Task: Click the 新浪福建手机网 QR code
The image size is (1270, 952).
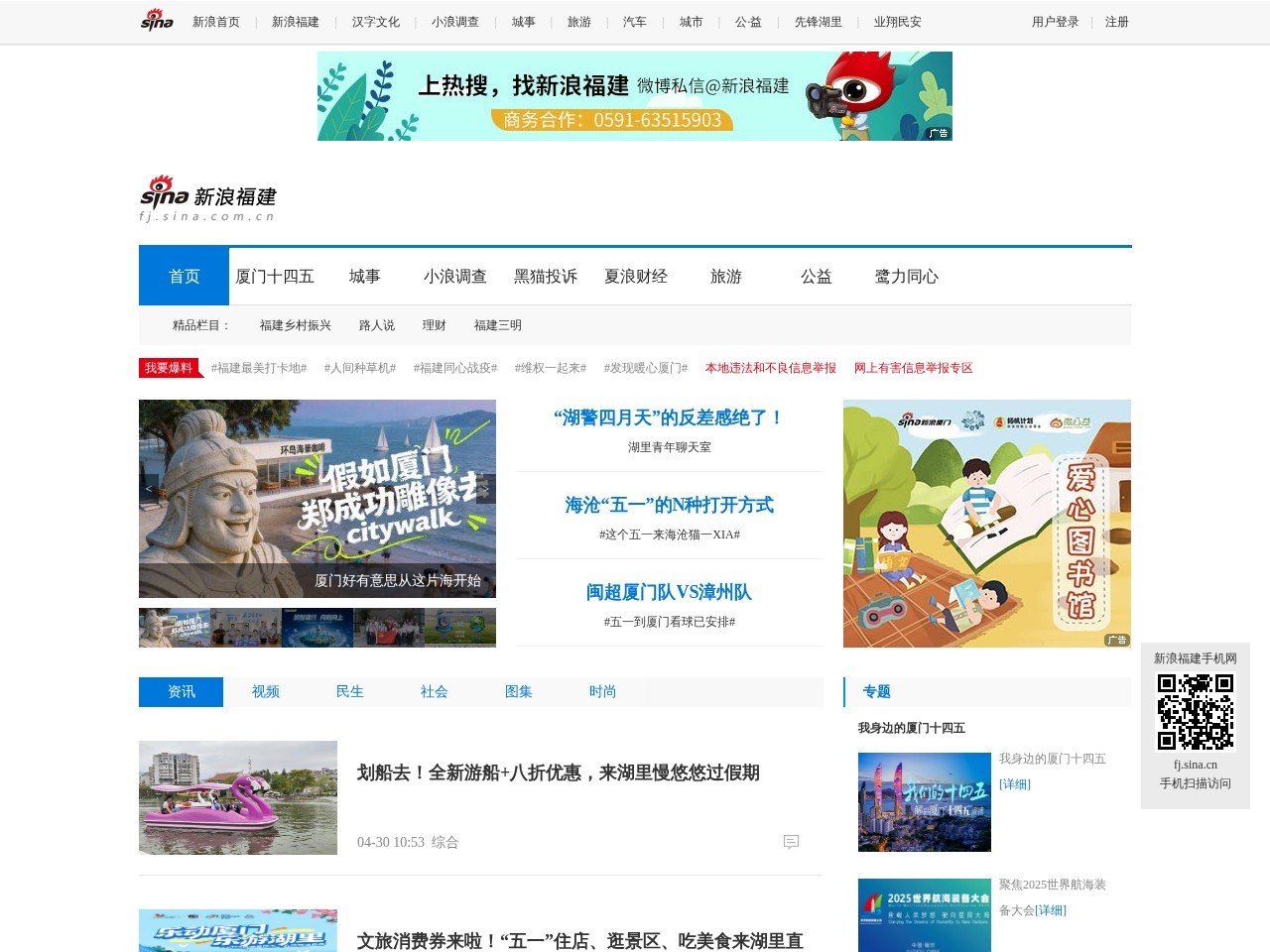Action: pos(1196,712)
